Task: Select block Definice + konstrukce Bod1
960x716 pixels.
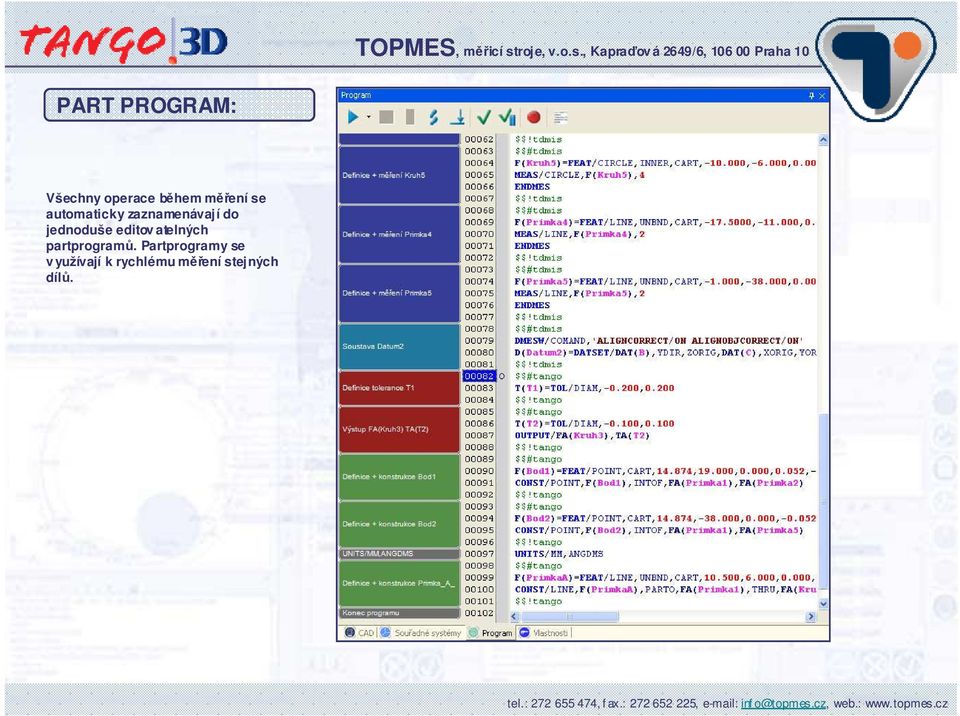Action: [399, 477]
